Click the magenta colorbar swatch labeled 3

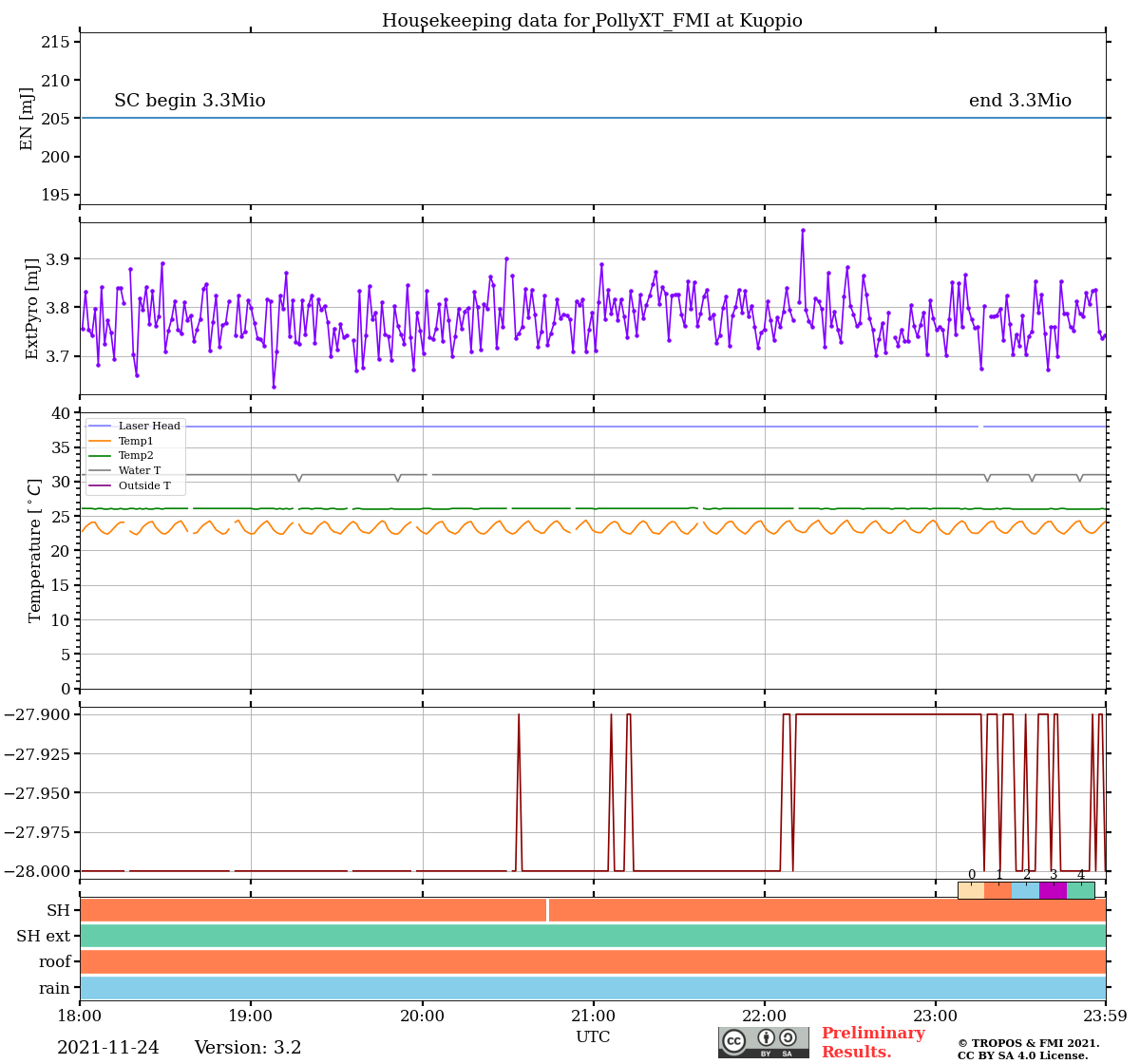tap(1053, 890)
